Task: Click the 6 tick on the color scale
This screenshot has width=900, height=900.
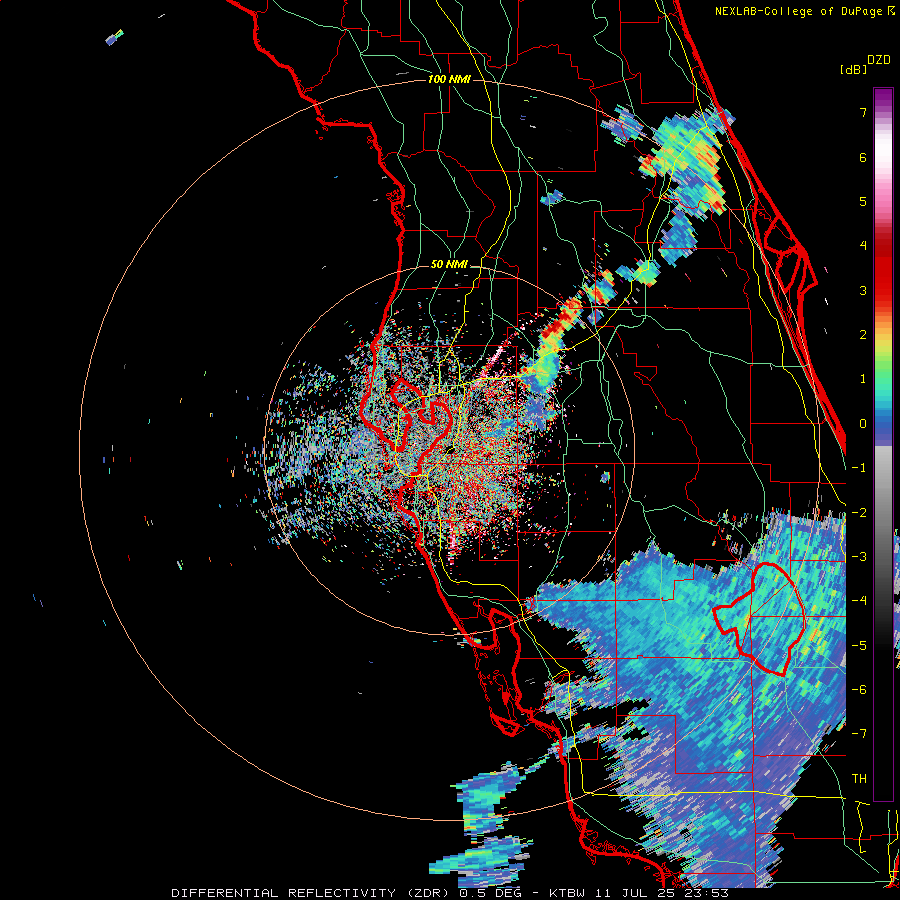Action: 863,157
